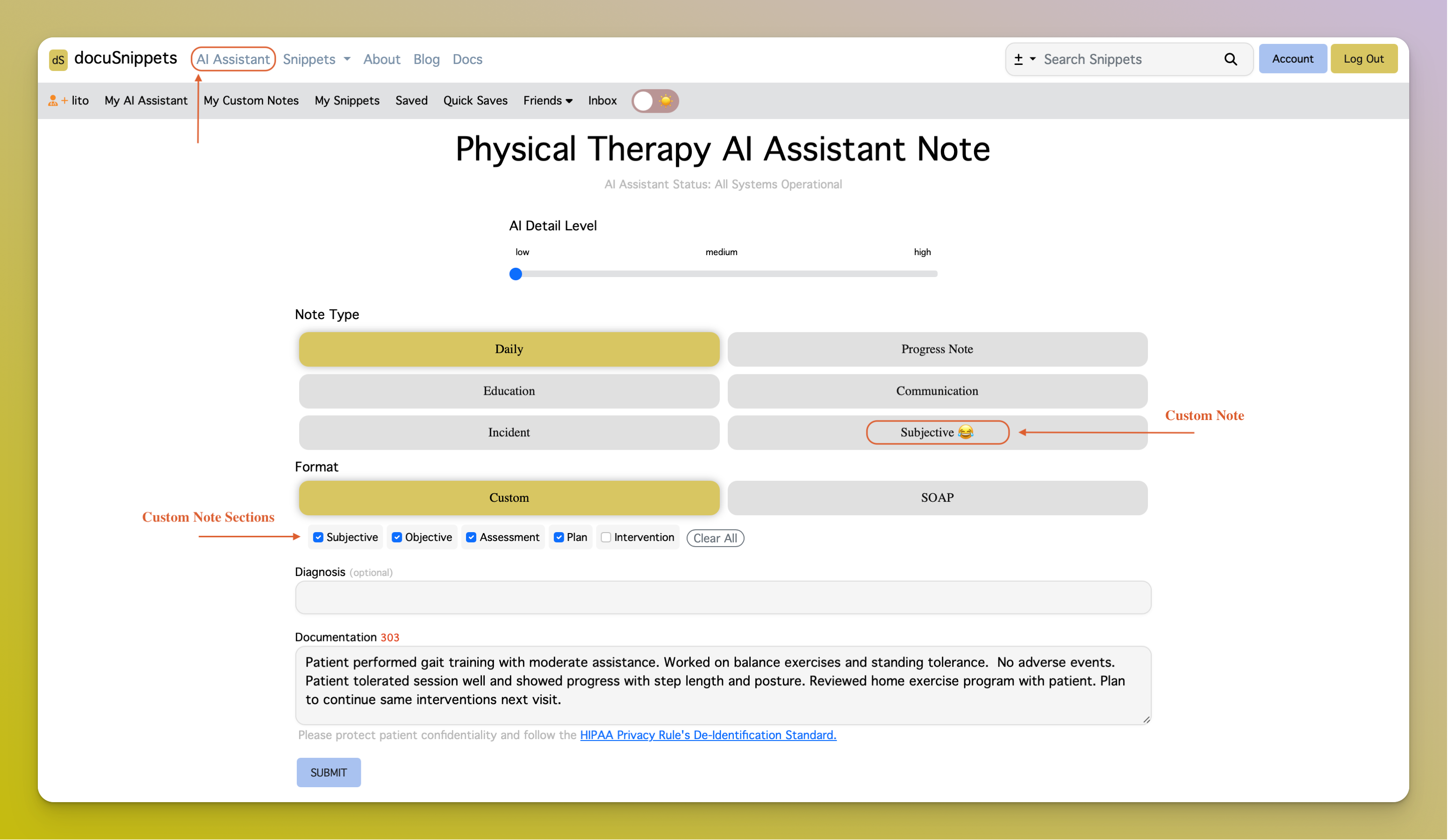The width and height of the screenshot is (1448, 840).
Task: Uncheck the Plan section checkbox
Action: pyautogui.click(x=559, y=537)
